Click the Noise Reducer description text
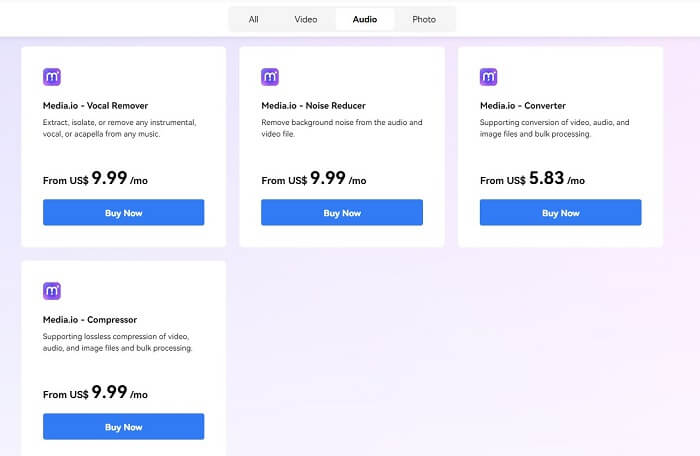 341,128
